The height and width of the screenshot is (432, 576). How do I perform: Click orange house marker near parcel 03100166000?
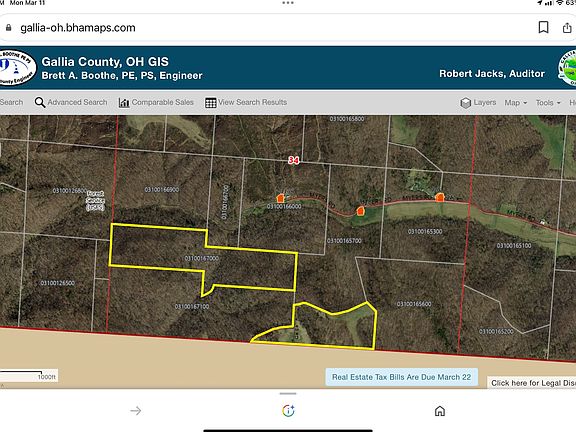281,198
